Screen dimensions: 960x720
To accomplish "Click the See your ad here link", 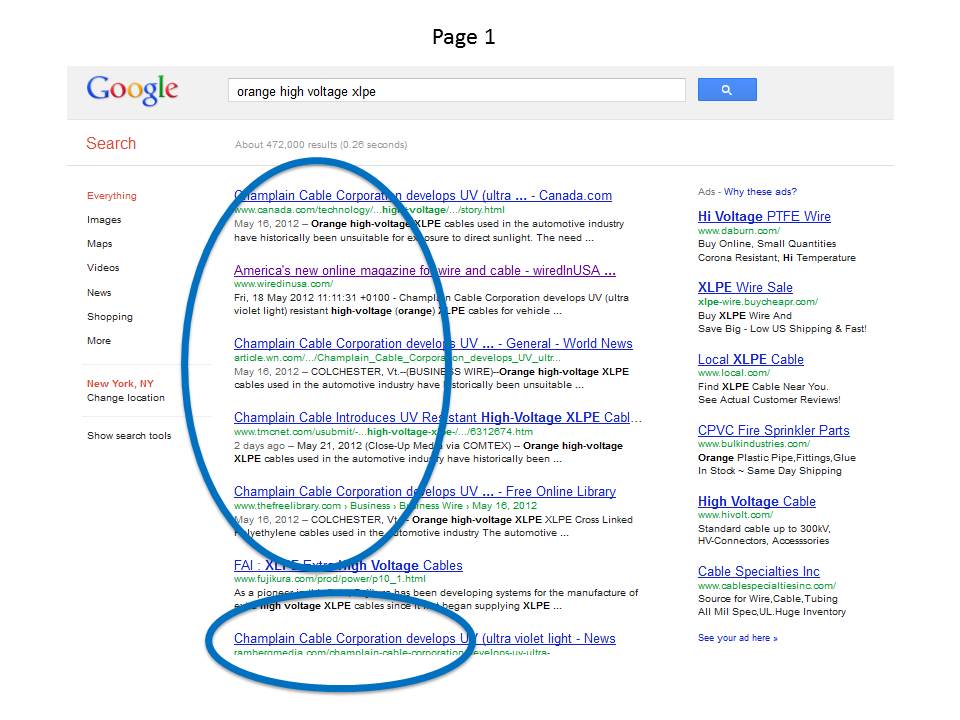I will pyautogui.click(x=738, y=638).
